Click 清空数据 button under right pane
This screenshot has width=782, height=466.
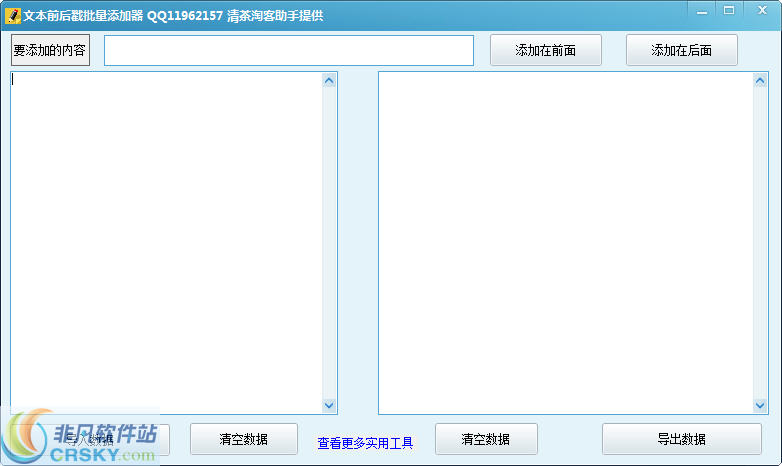point(486,439)
